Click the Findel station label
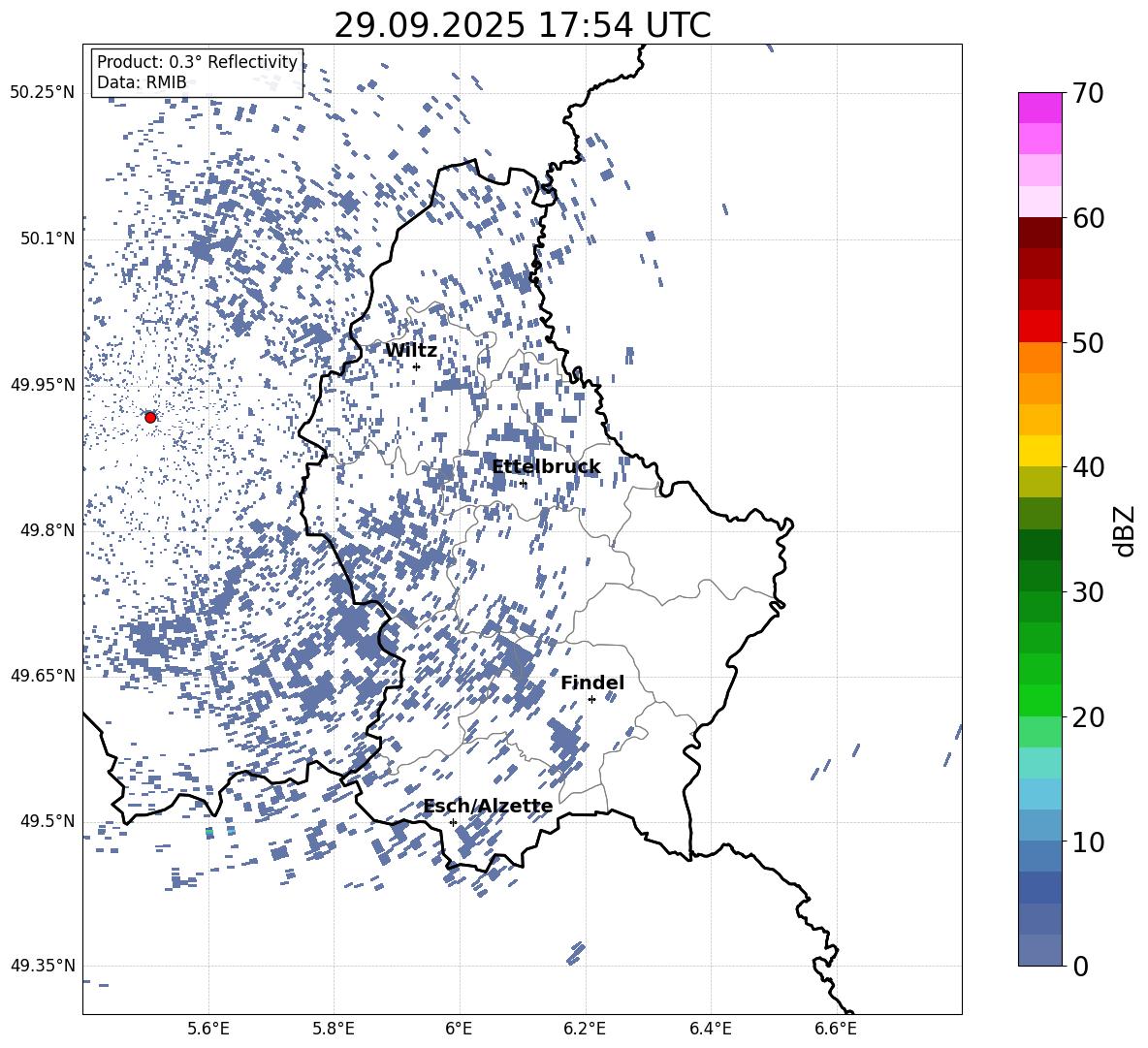Image resolution: width=1148 pixels, height=1048 pixels. click(x=592, y=683)
